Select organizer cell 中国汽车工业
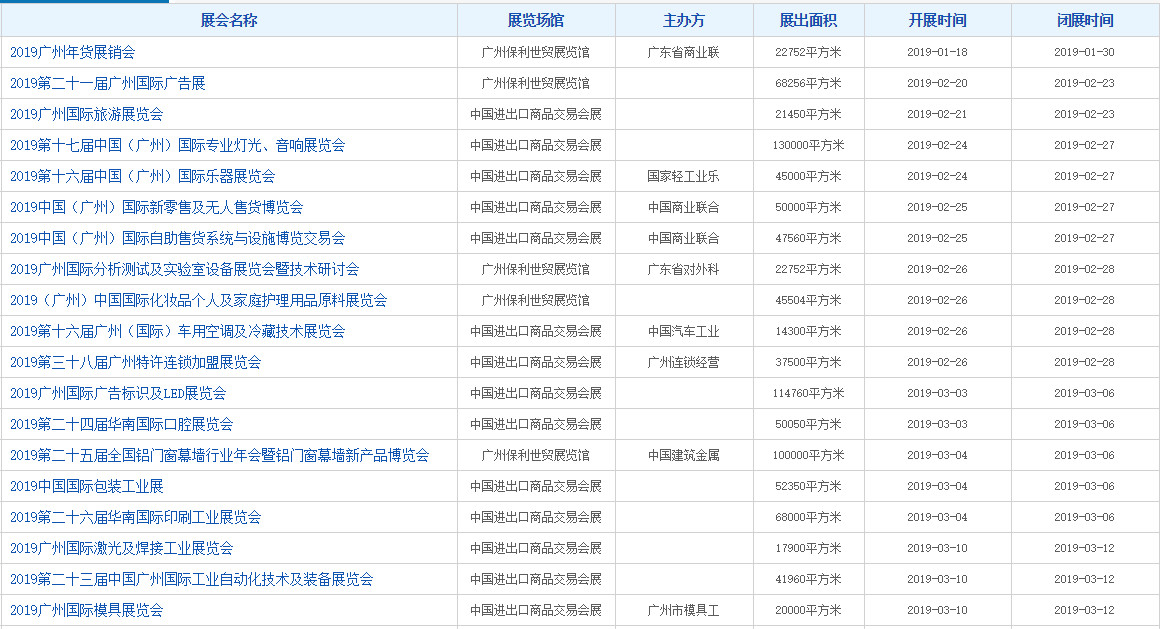This screenshot has width=1163, height=629. pyautogui.click(x=684, y=332)
